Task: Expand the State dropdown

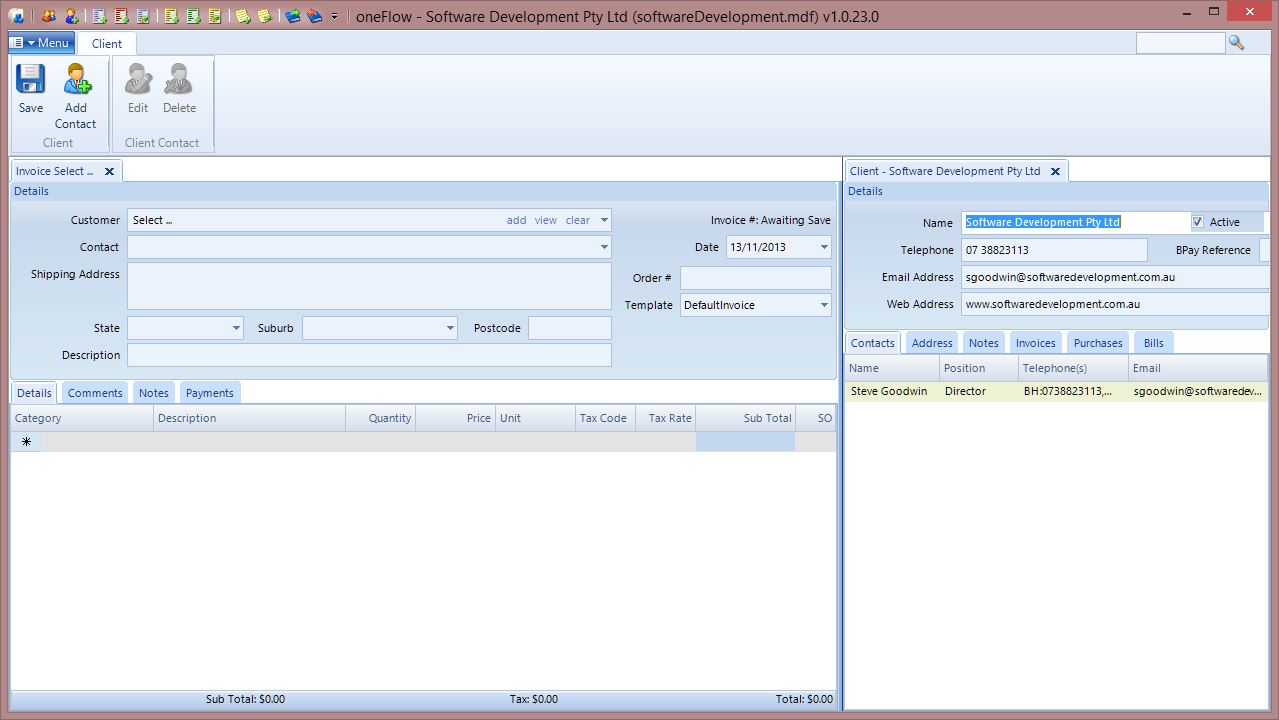Action: [236, 328]
